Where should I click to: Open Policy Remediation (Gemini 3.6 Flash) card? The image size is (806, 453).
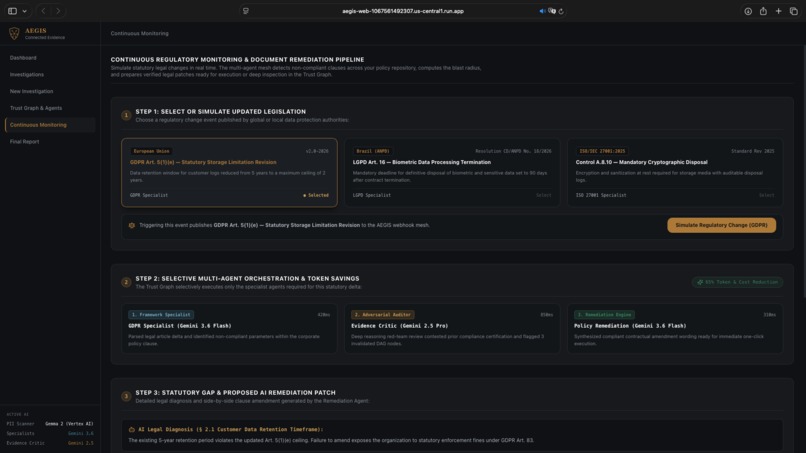[x=675, y=329]
